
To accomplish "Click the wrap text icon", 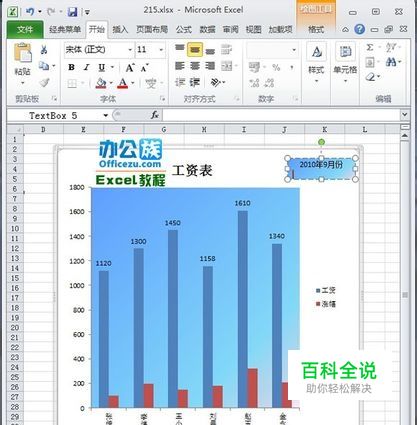I will (x=227, y=50).
